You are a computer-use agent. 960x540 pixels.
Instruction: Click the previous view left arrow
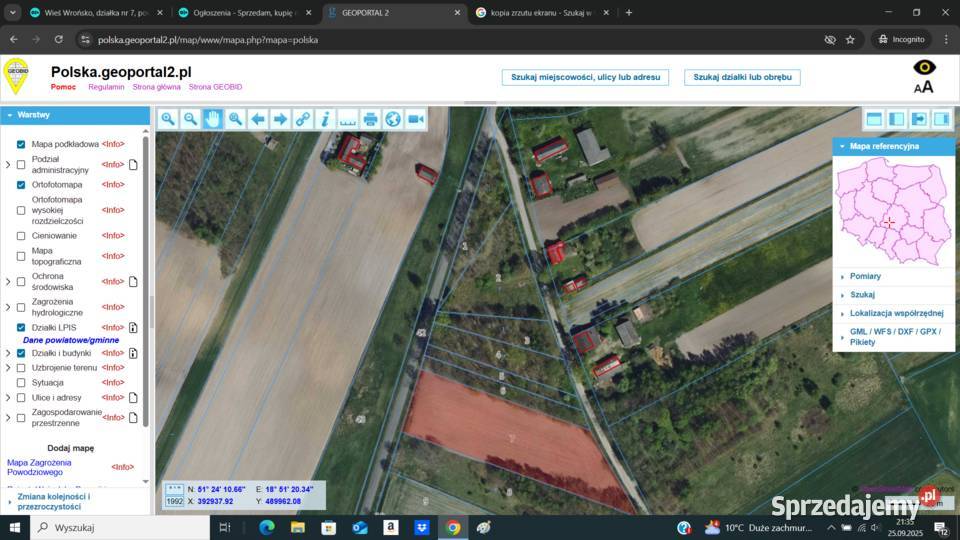click(x=258, y=119)
